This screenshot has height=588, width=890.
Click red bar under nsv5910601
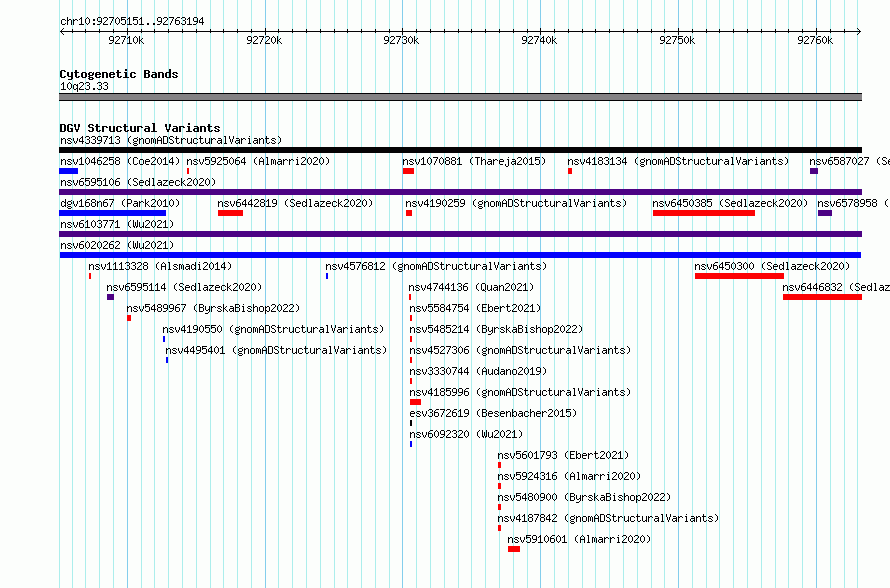click(514, 549)
